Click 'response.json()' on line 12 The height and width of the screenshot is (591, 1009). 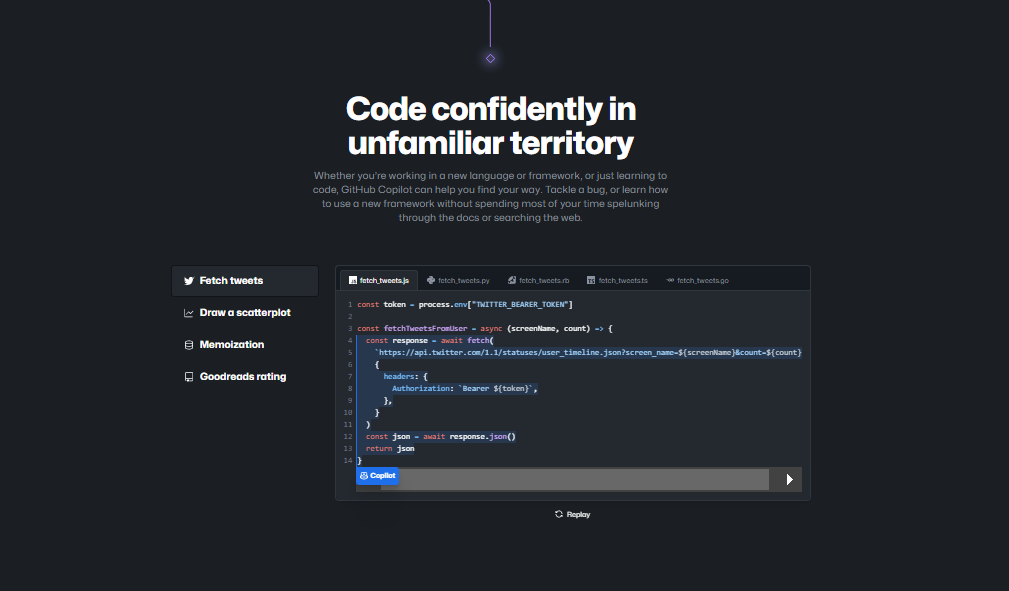tap(483, 436)
